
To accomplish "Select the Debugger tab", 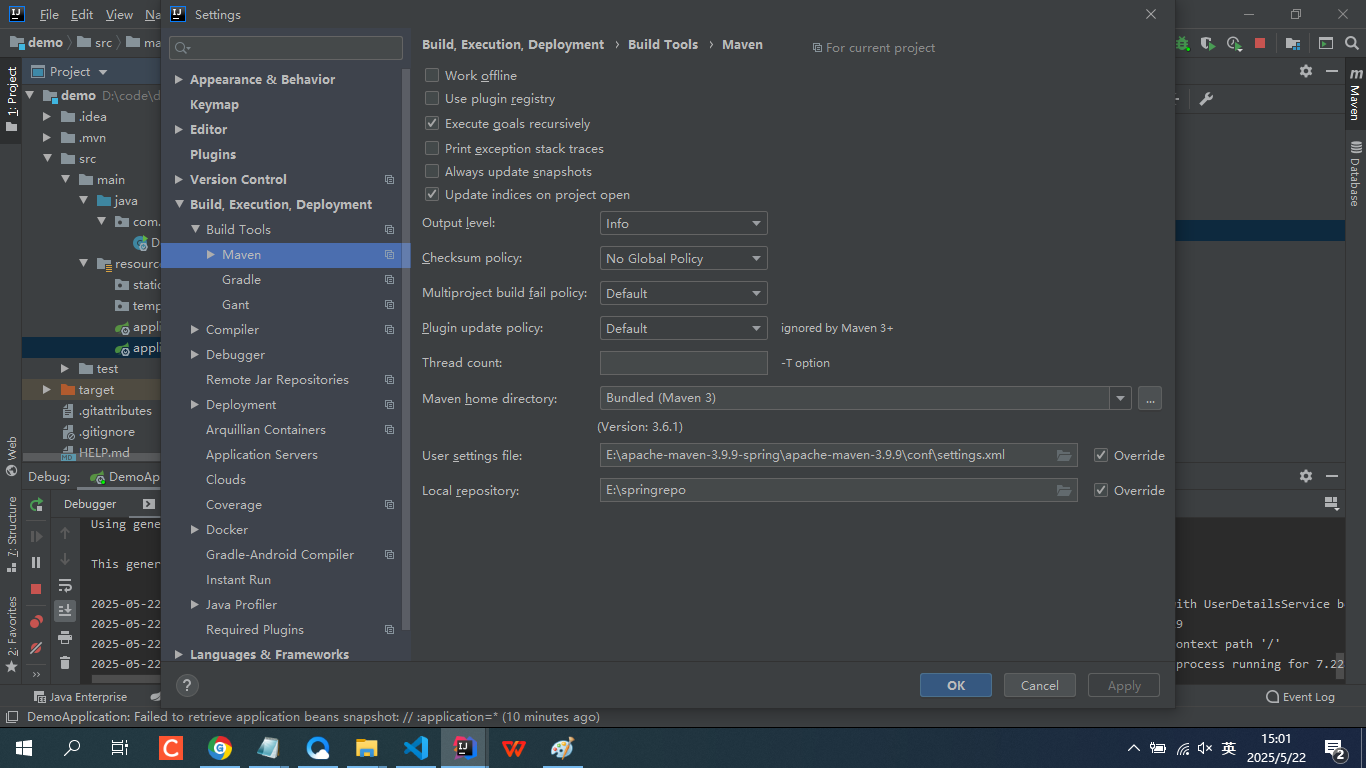I will pyautogui.click(x=90, y=504).
